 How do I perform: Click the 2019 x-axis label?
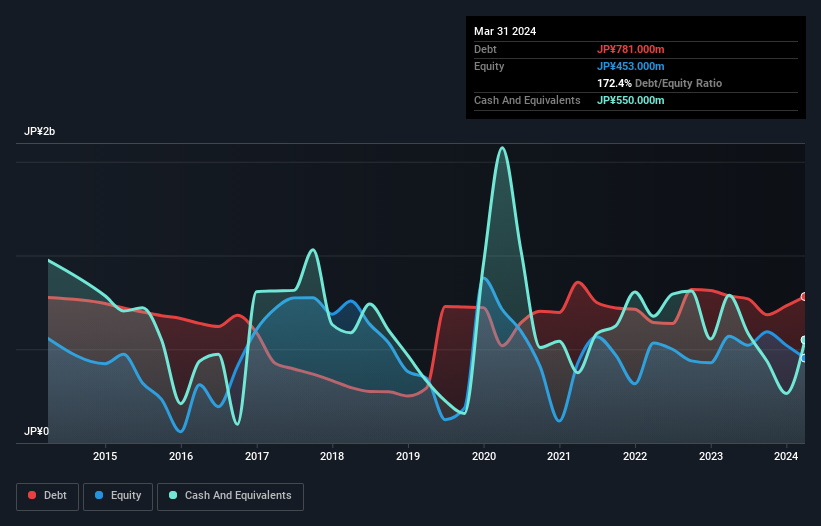408,456
